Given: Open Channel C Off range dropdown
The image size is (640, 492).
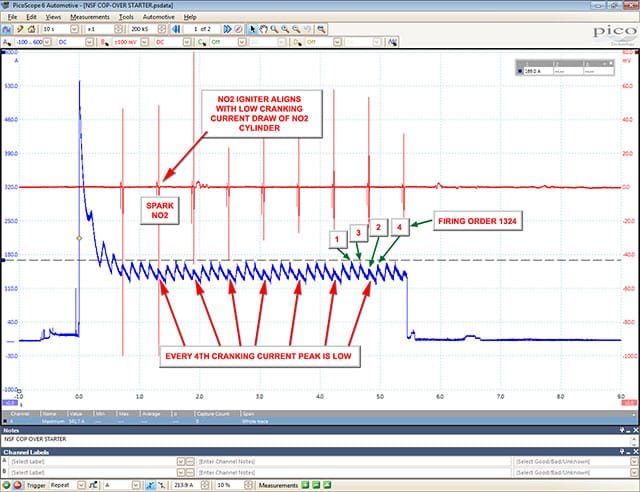Looking at the screenshot, I should coord(242,42).
